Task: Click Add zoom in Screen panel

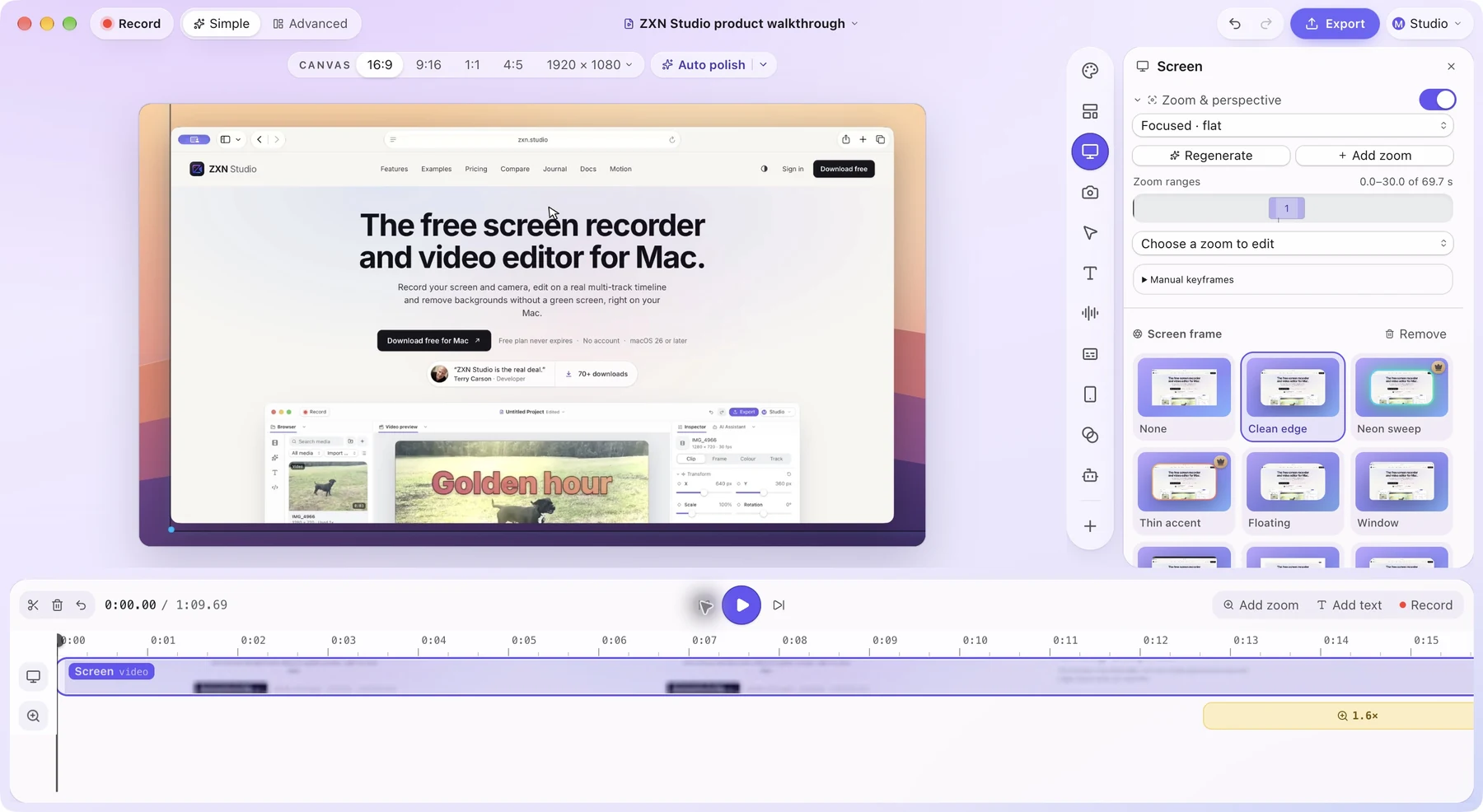Action: click(x=1374, y=156)
